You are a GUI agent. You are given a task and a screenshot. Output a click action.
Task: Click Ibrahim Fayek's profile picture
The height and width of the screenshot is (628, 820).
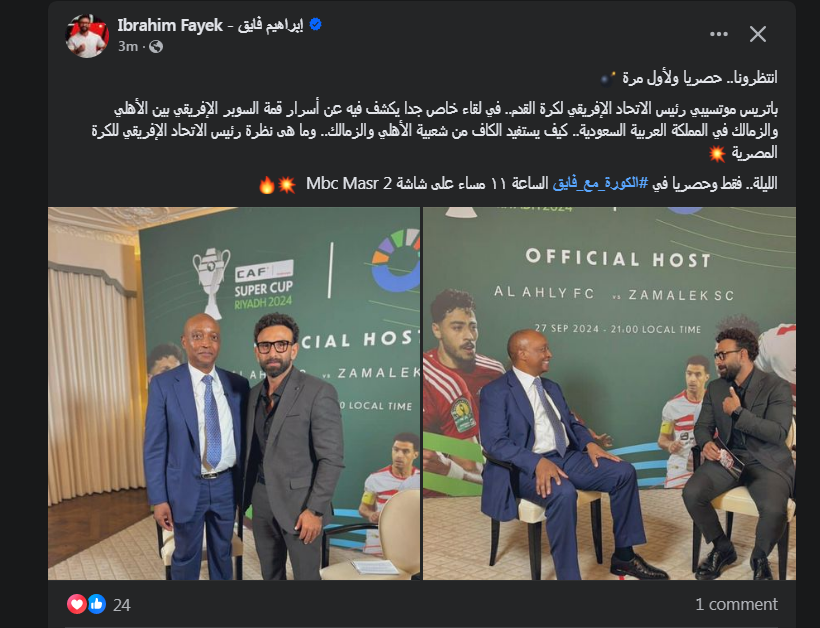pyautogui.click(x=87, y=36)
